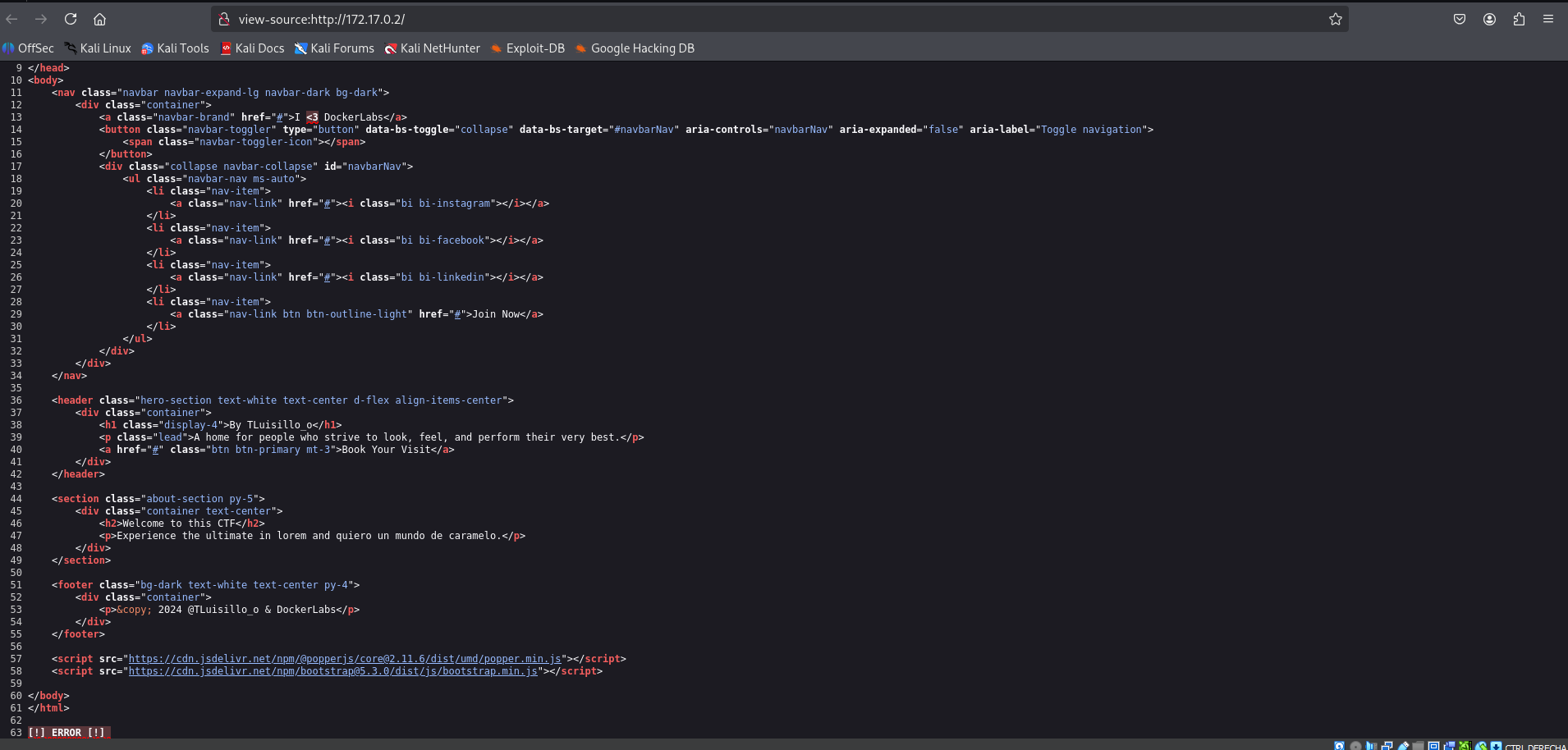The height and width of the screenshot is (750, 1568).
Task: Bookmark this page with the star icon
Action: (1335, 19)
